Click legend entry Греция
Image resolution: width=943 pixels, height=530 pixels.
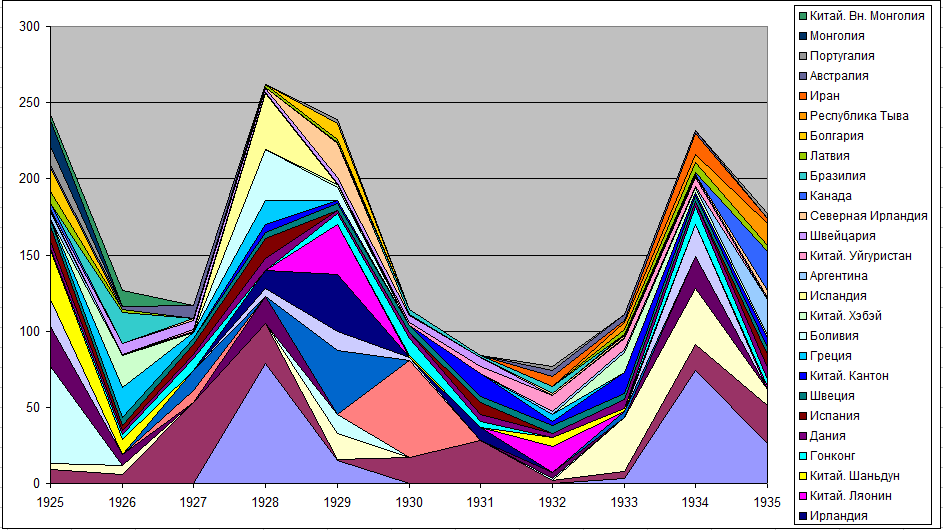coord(825,356)
